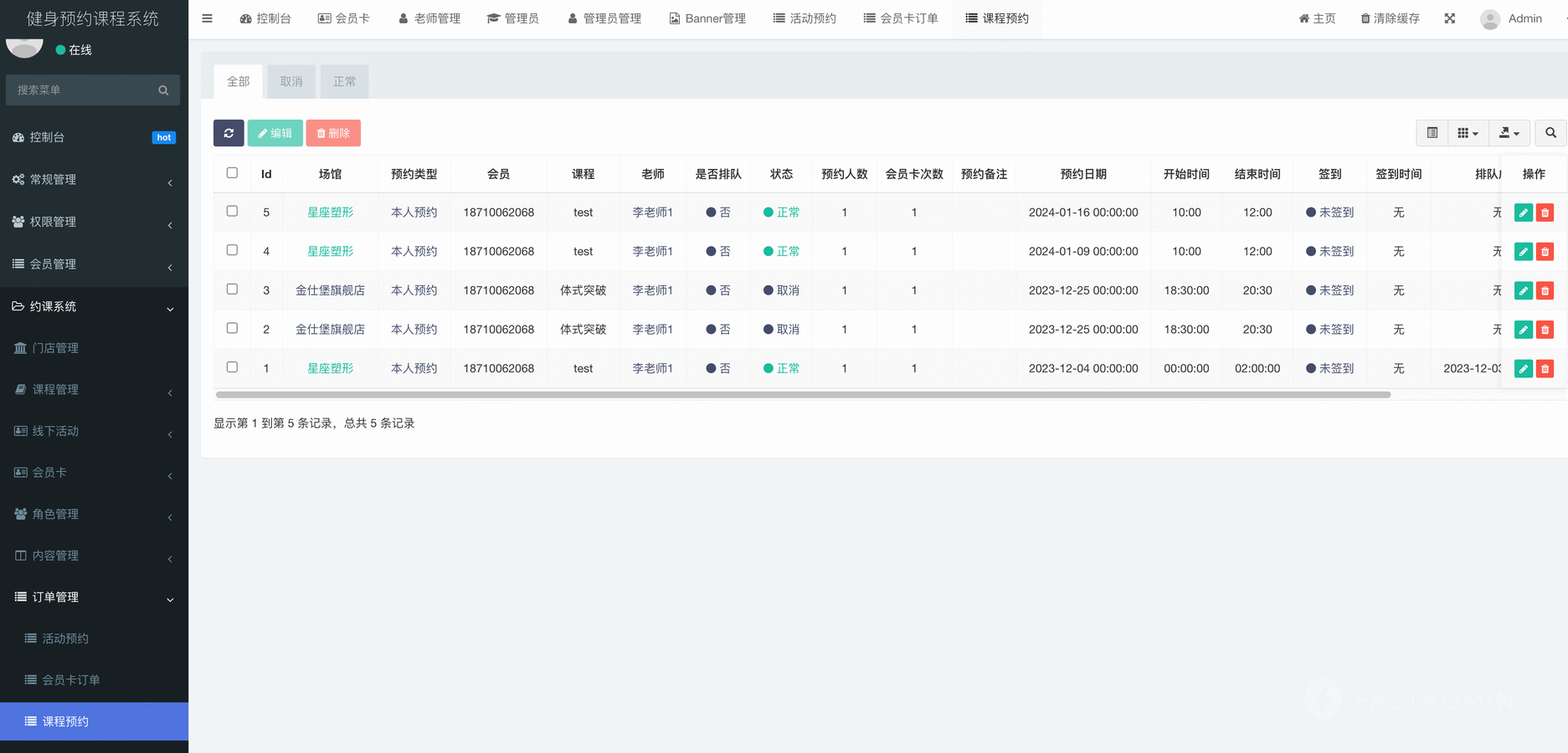The height and width of the screenshot is (753, 1568).
Task: Click red delete icon for row Id 1
Action: click(1545, 369)
